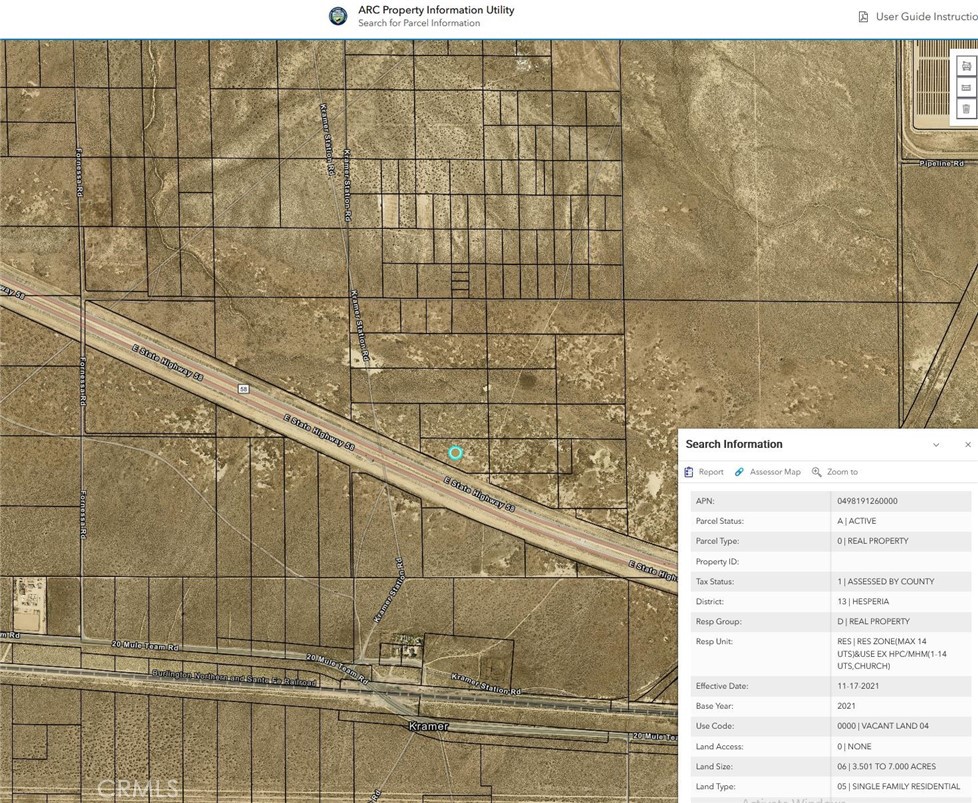Open User Guide Instructions link
Image resolution: width=978 pixels, height=803 pixels.
[925, 17]
